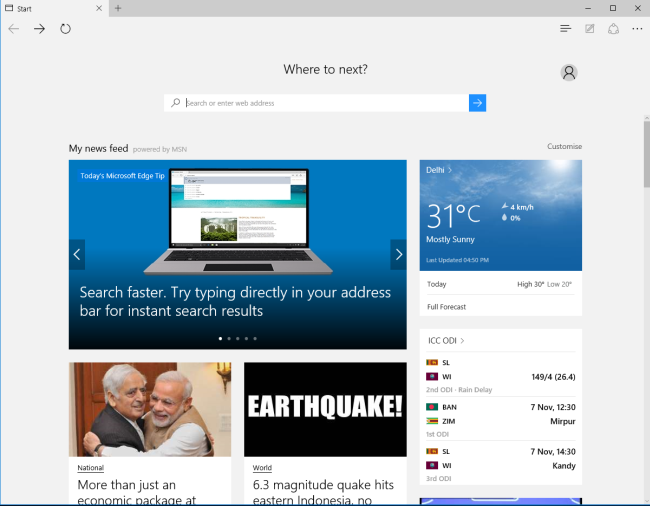650x506 pixels.
Task: Click the vertical scrollbar thumb
Action: [x=647, y=154]
